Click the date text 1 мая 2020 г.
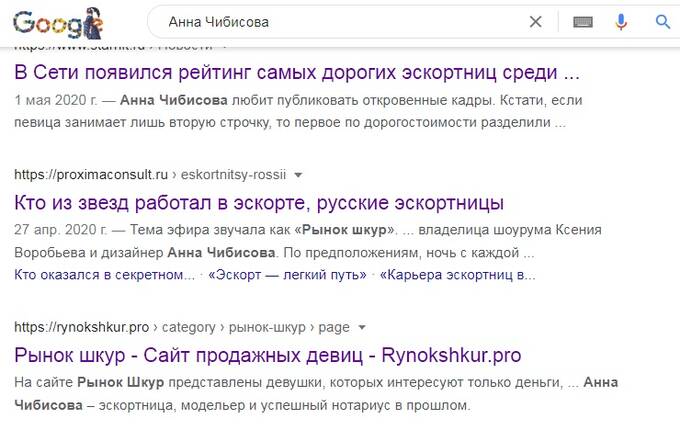Image resolution: width=680 pixels, height=430 pixels. 56,100
